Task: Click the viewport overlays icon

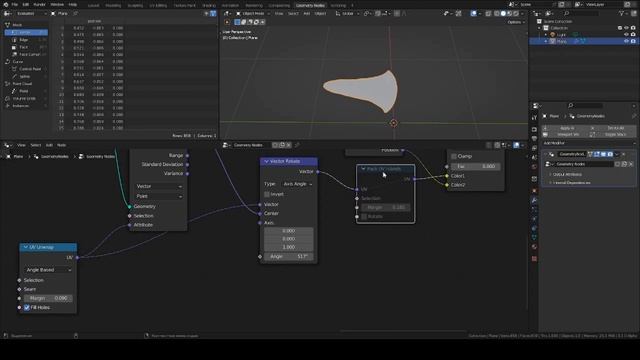Action: click(x=473, y=13)
